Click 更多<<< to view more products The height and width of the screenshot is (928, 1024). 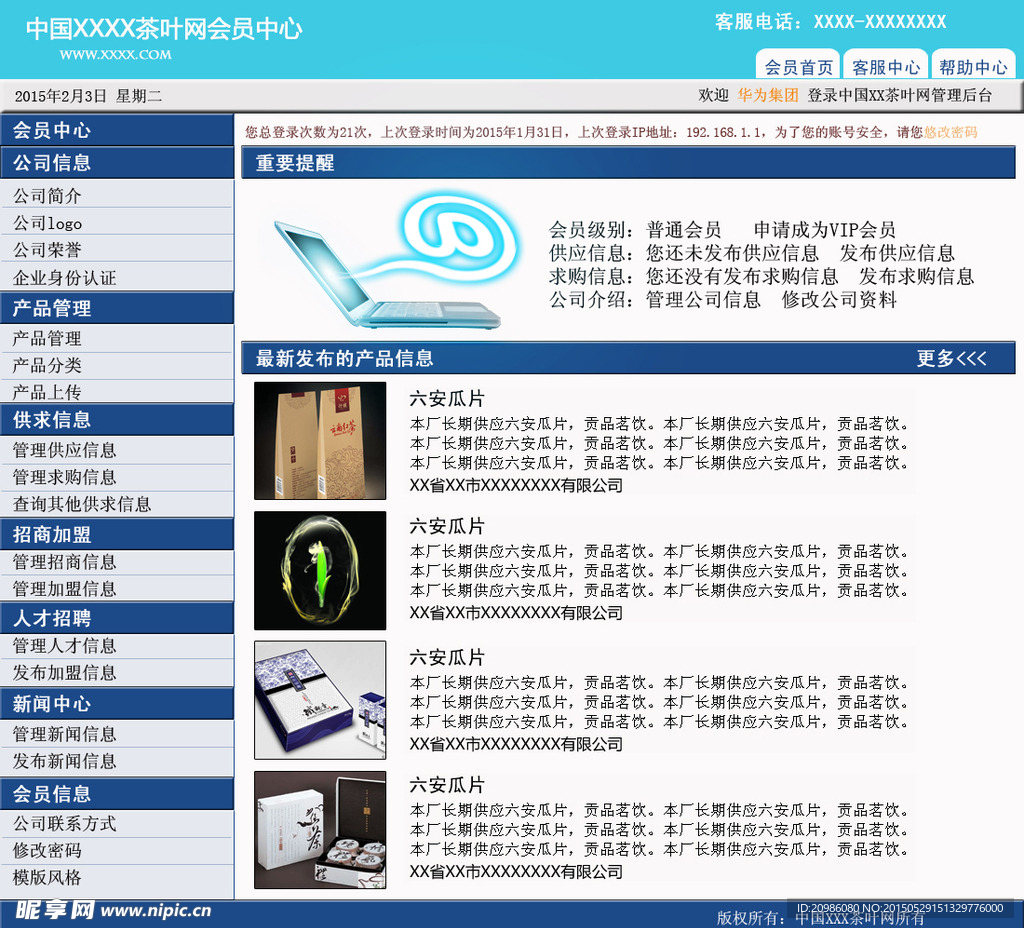[951, 358]
